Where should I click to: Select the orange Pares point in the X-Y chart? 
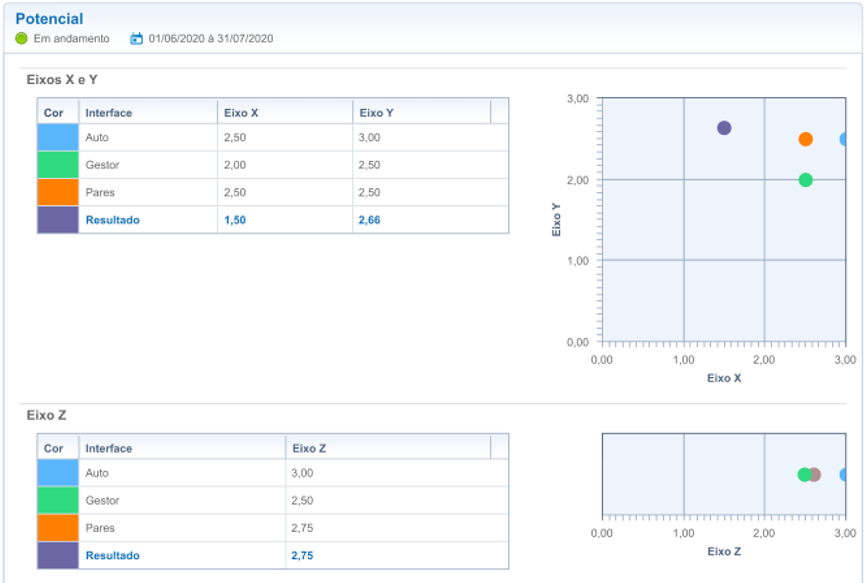pos(805,139)
